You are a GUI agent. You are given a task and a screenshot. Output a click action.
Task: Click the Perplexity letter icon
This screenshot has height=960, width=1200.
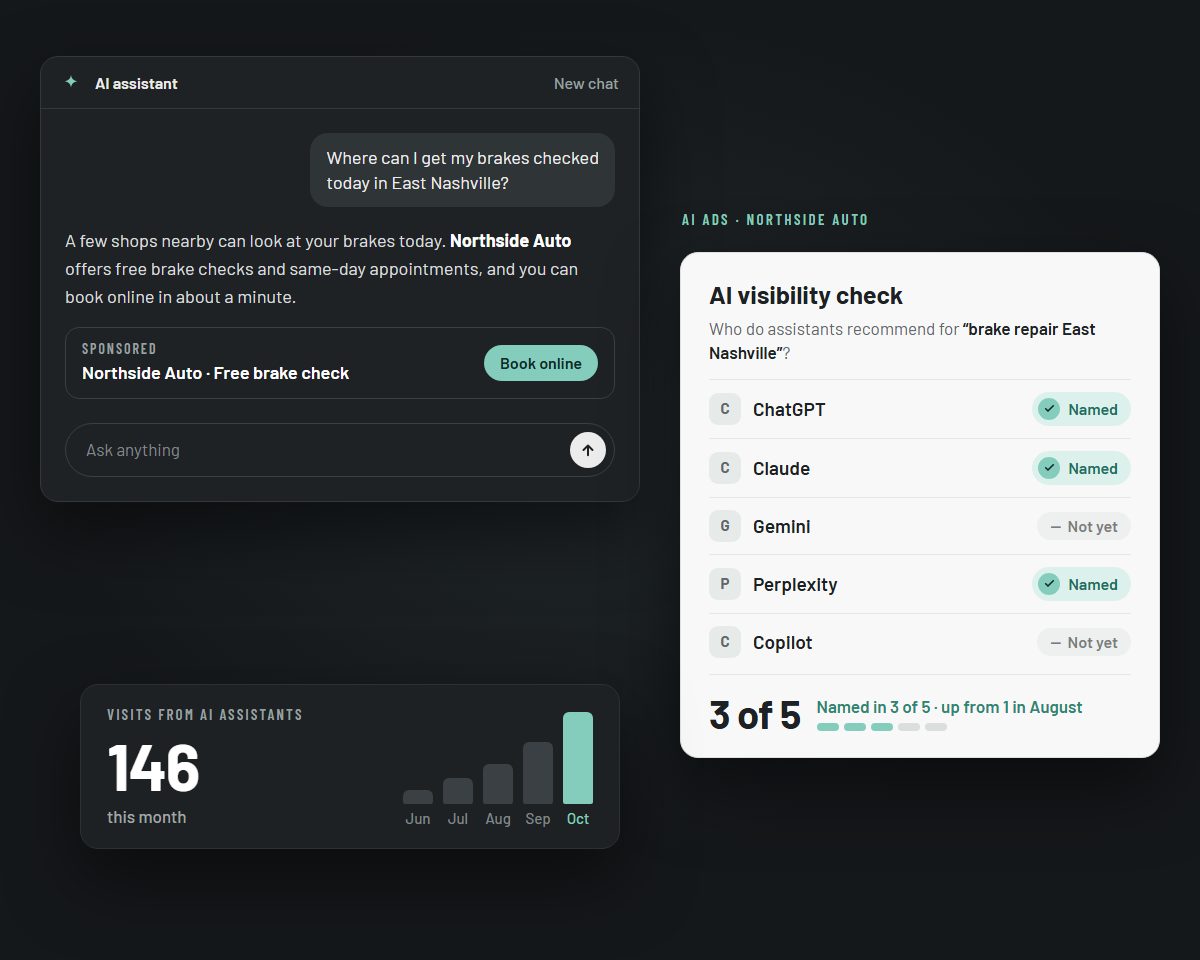[725, 584]
